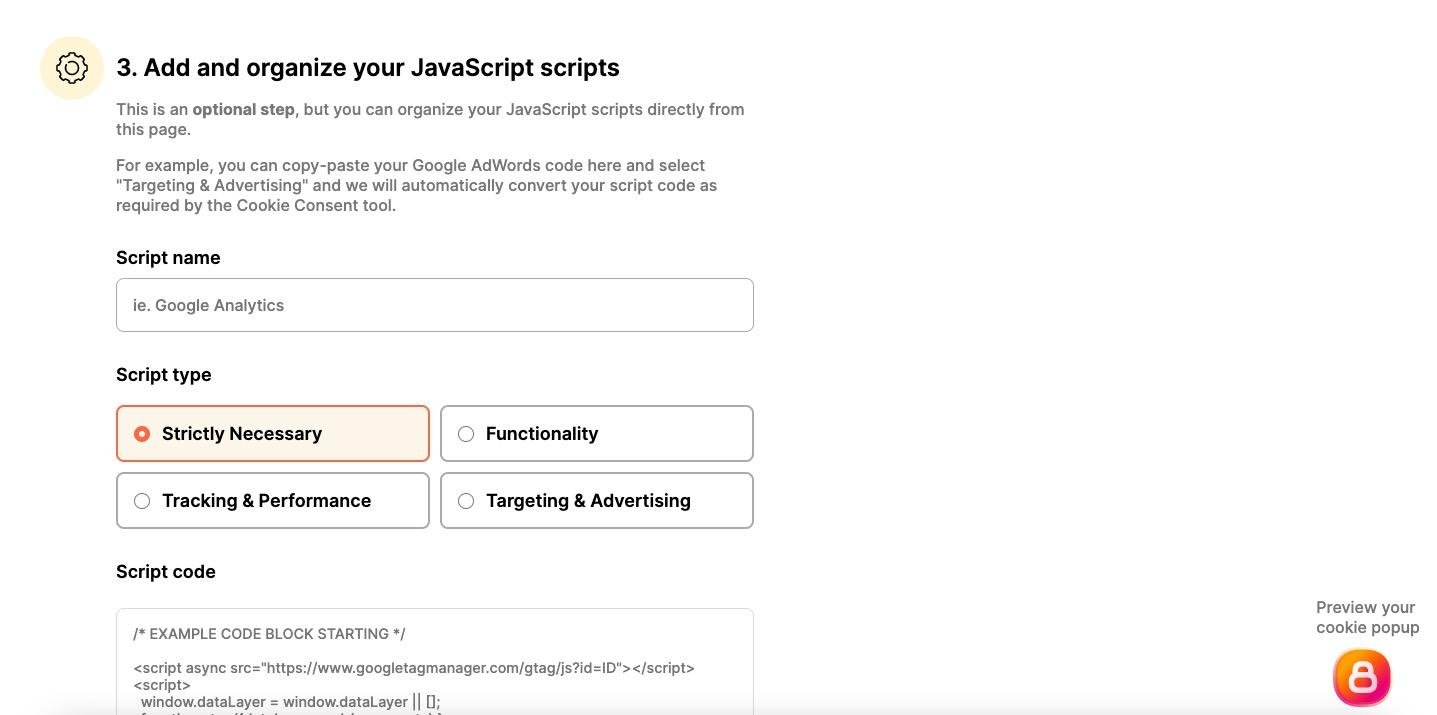Viewport: 1437px width, 715px height.
Task: Open the cookie popup preview icon
Action: click(1362, 677)
